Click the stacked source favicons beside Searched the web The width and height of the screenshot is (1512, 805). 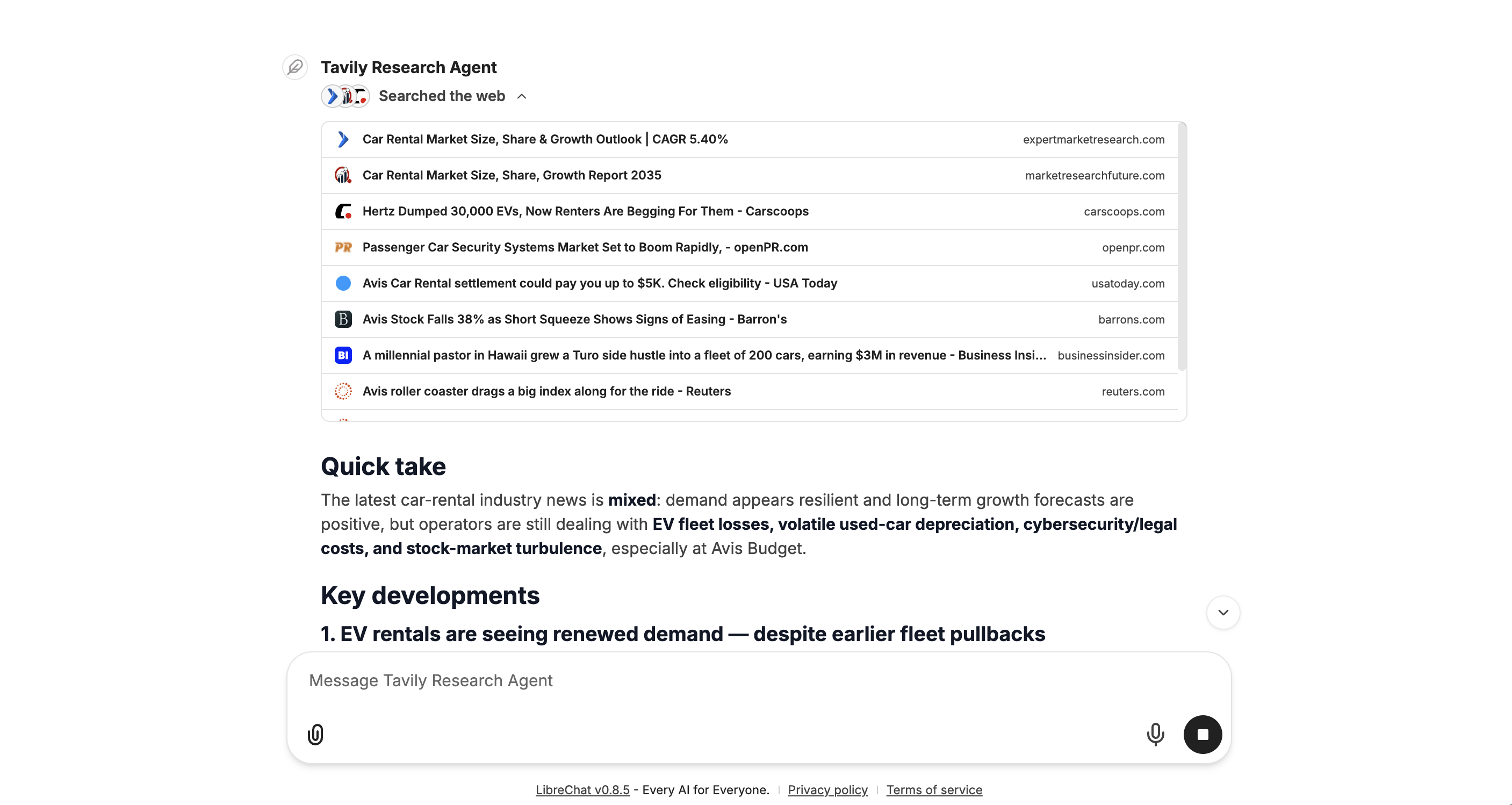point(345,96)
